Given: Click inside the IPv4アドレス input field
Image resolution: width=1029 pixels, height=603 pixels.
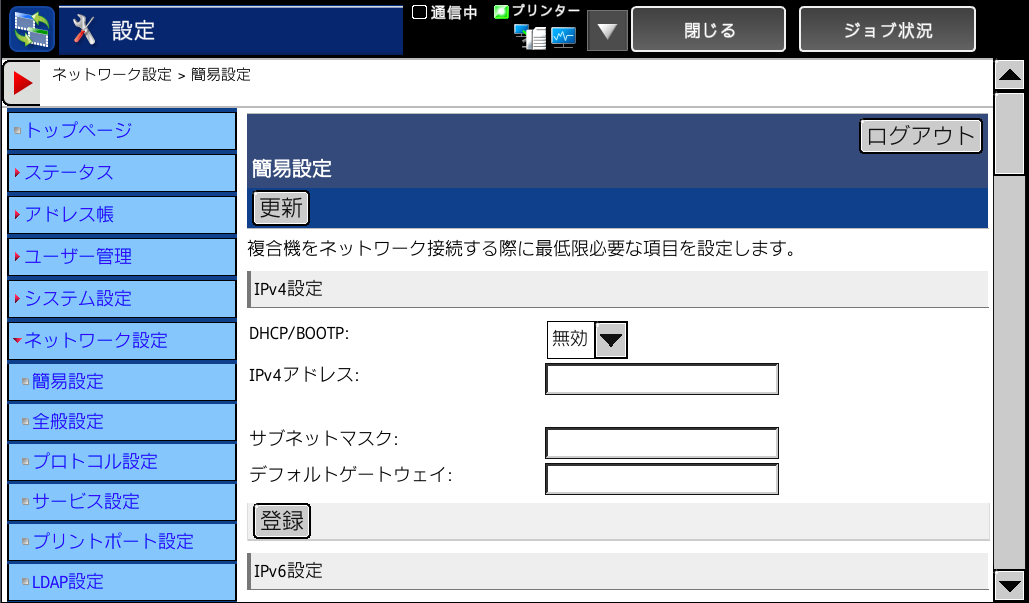Looking at the screenshot, I should 661,379.
